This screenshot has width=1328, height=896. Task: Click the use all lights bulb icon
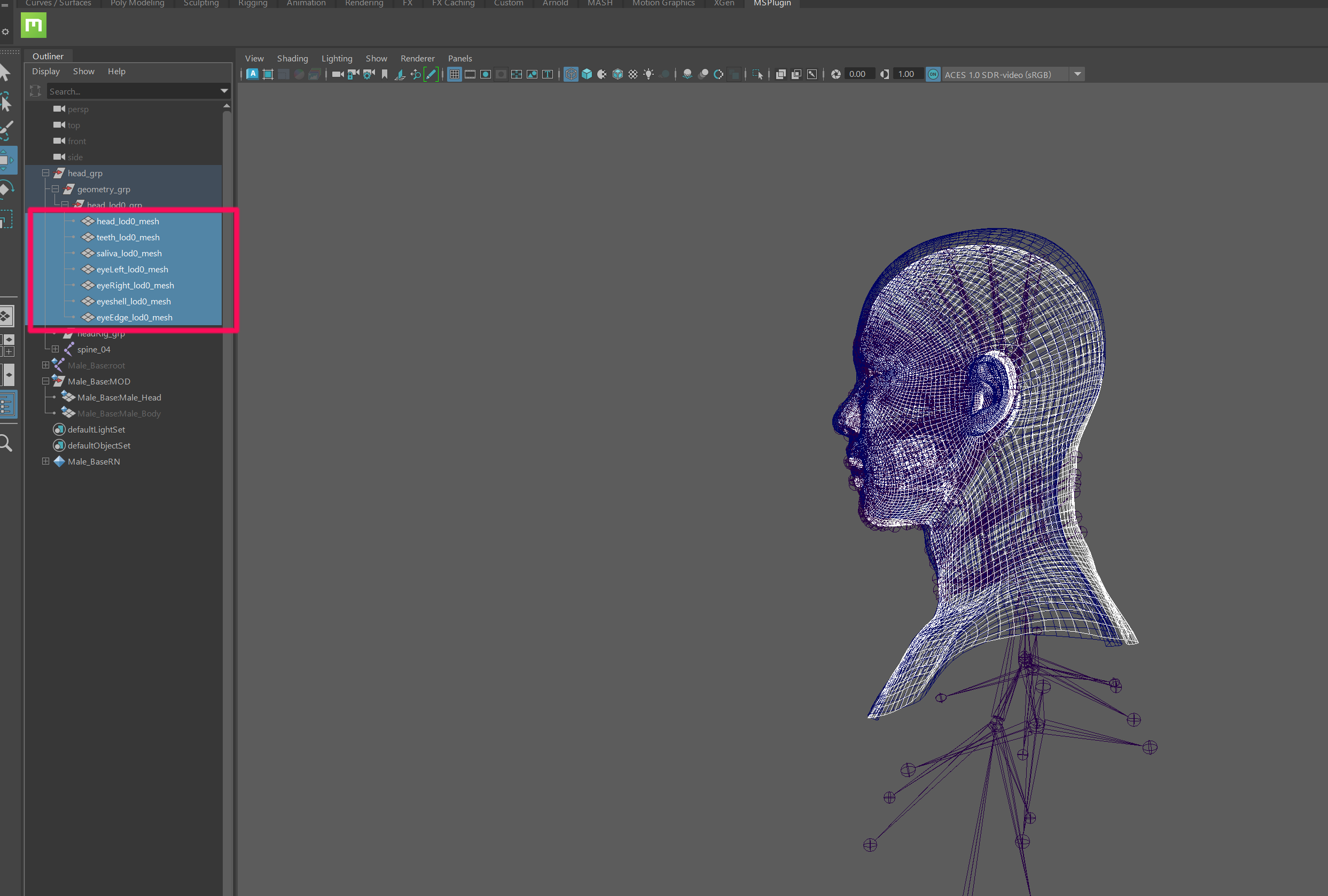(649, 74)
